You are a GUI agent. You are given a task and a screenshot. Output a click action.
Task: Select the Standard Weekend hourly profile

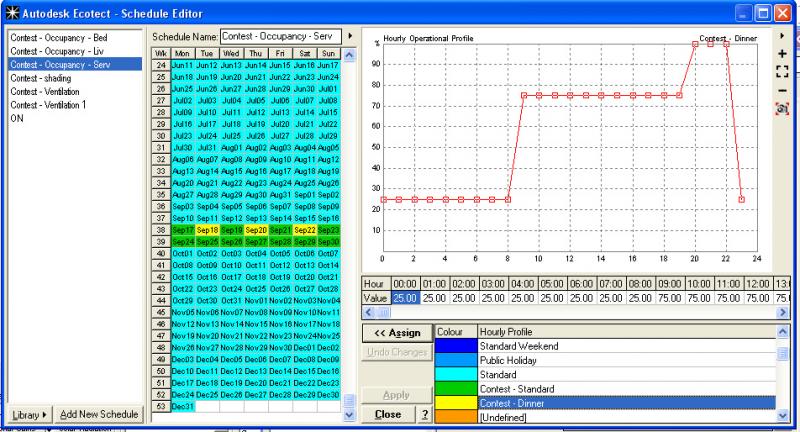627,346
